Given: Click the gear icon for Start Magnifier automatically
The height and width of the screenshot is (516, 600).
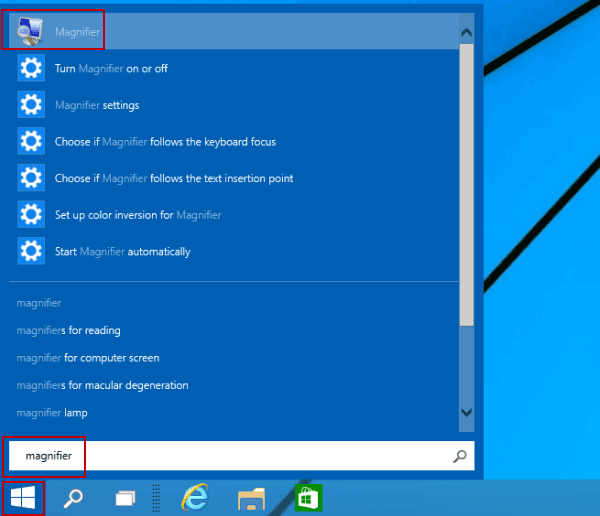Looking at the screenshot, I should click(31, 251).
